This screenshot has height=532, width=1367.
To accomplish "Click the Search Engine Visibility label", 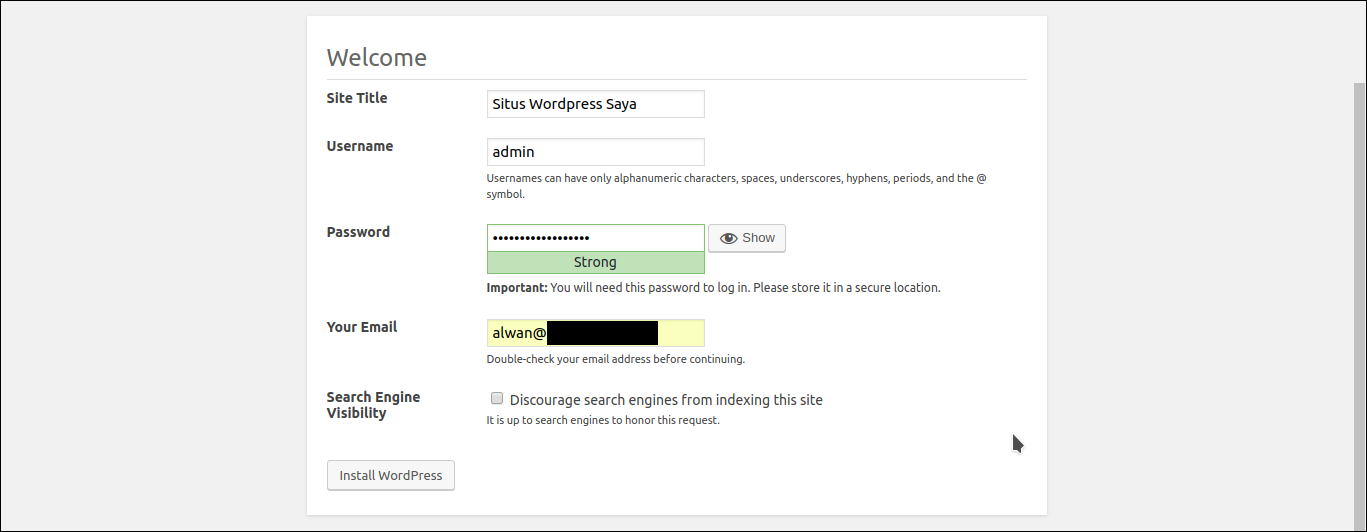I will 373,405.
